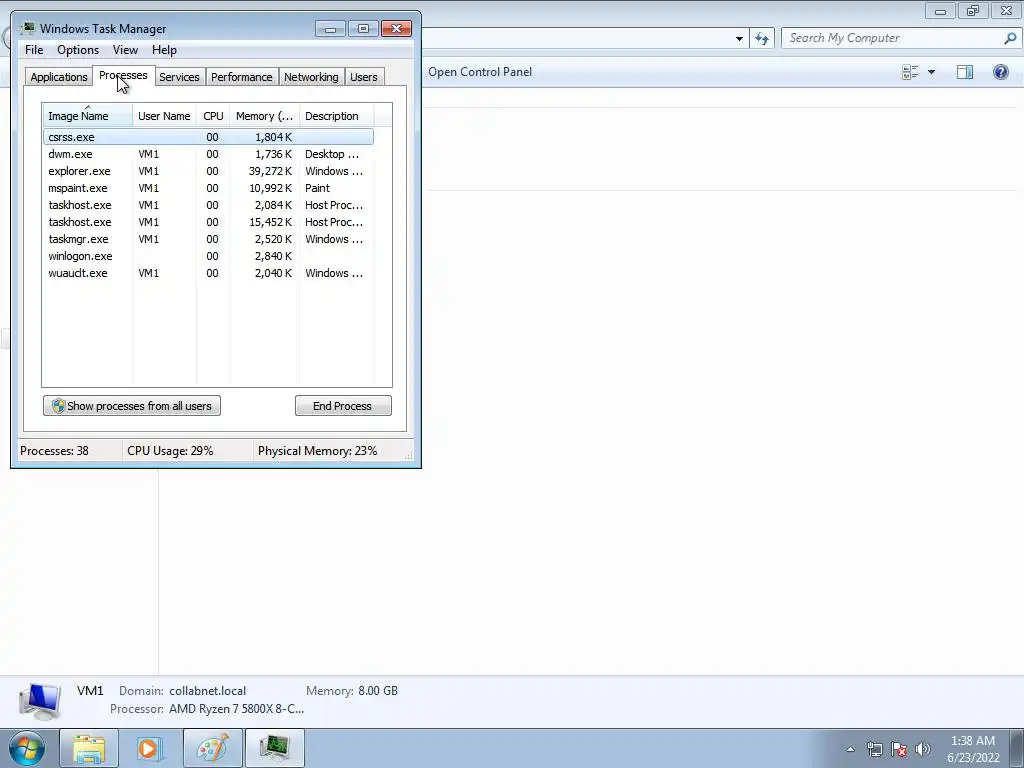Click the Paint description cell

317,188
